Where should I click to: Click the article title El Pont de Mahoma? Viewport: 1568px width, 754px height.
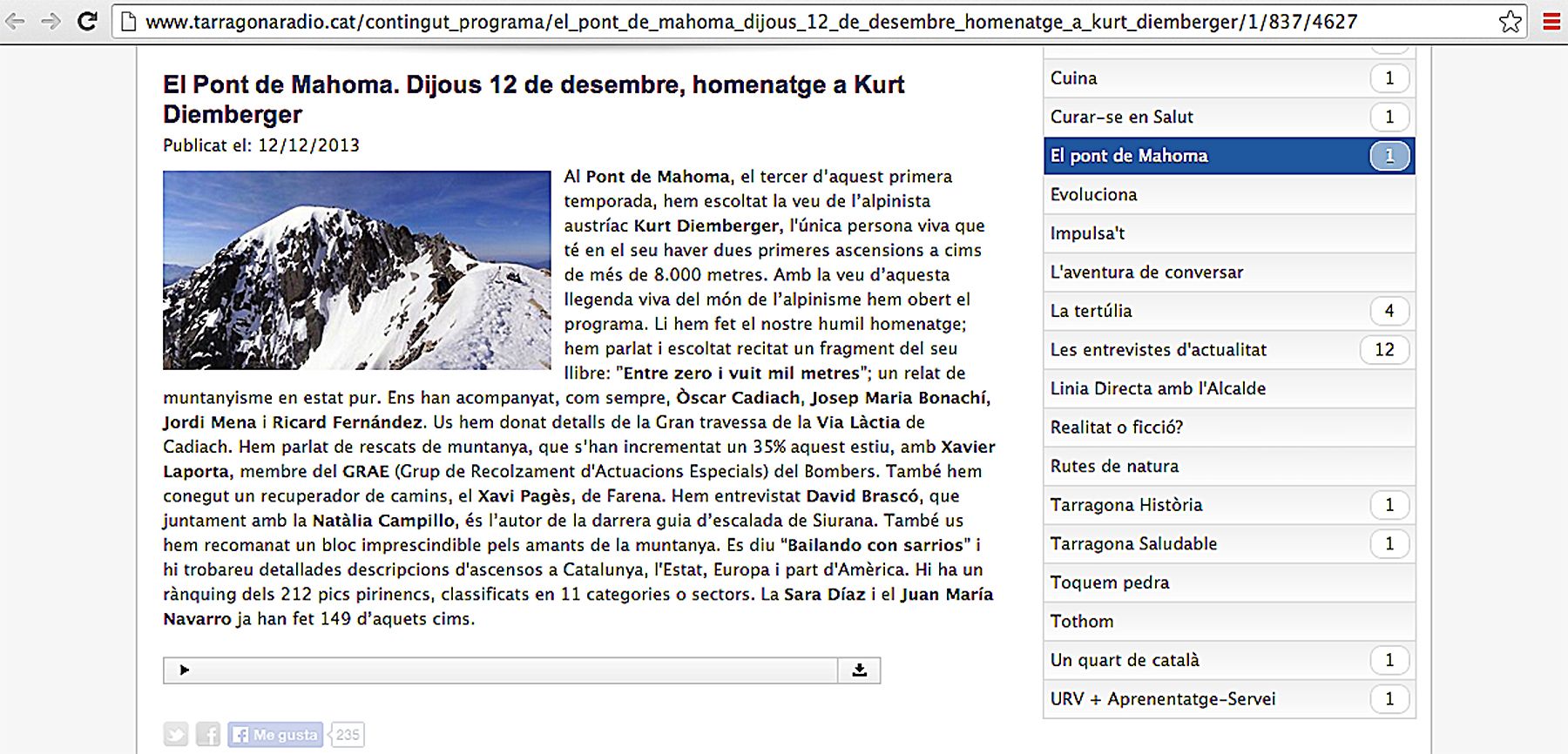pos(533,99)
